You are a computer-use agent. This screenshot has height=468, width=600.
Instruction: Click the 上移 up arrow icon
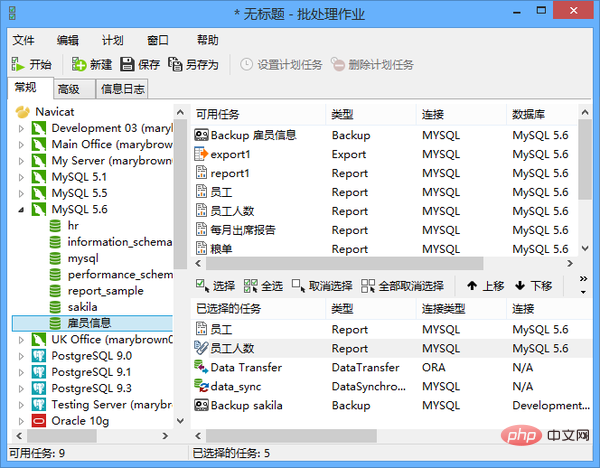coord(472,285)
